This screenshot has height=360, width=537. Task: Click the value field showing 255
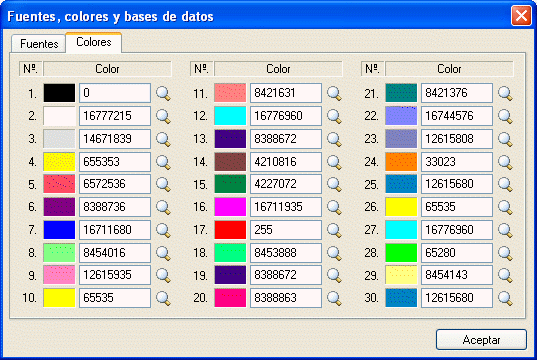tap(286, 229)
